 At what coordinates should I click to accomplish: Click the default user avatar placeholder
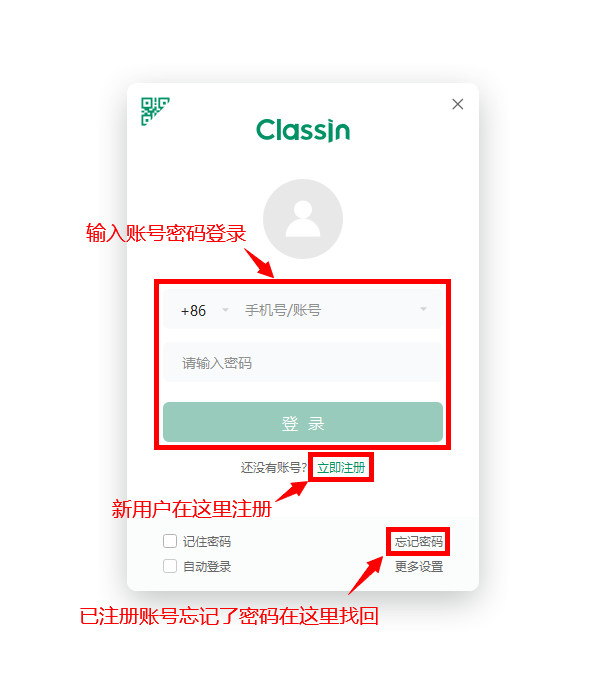point(303,219)
